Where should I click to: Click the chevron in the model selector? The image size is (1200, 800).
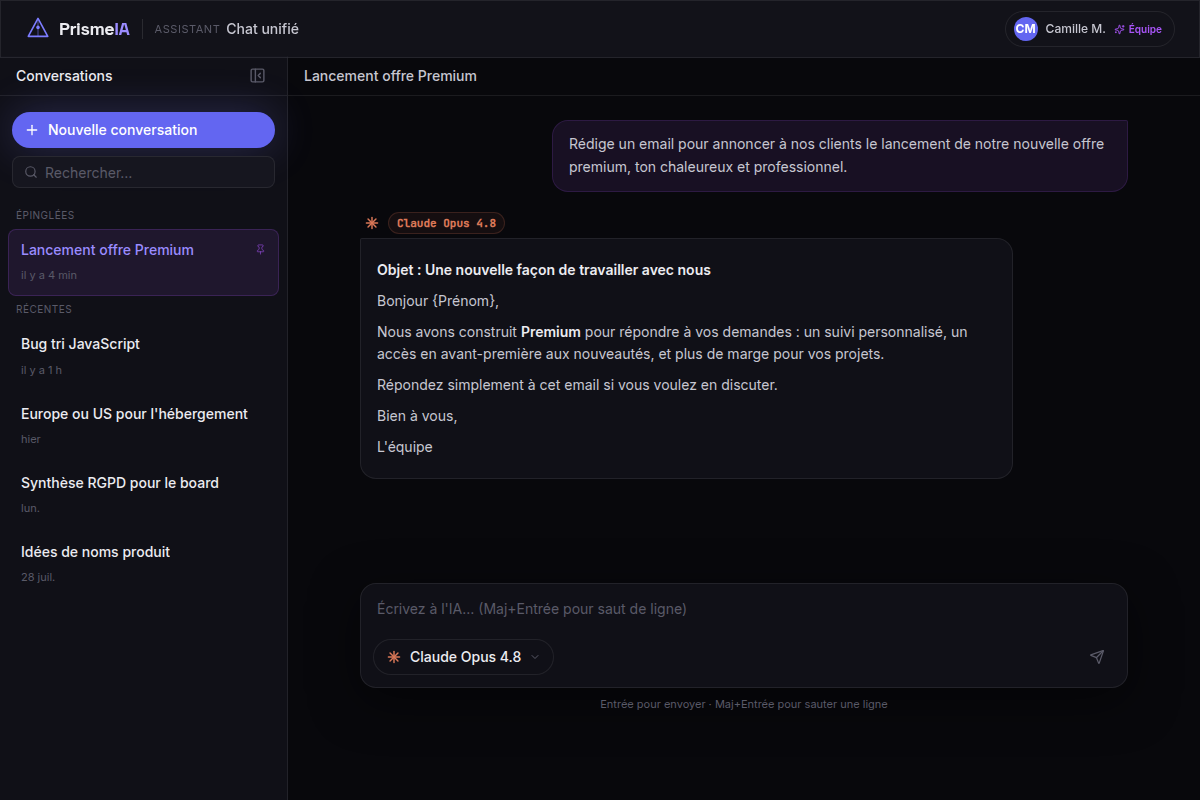[x=535, y=657]
